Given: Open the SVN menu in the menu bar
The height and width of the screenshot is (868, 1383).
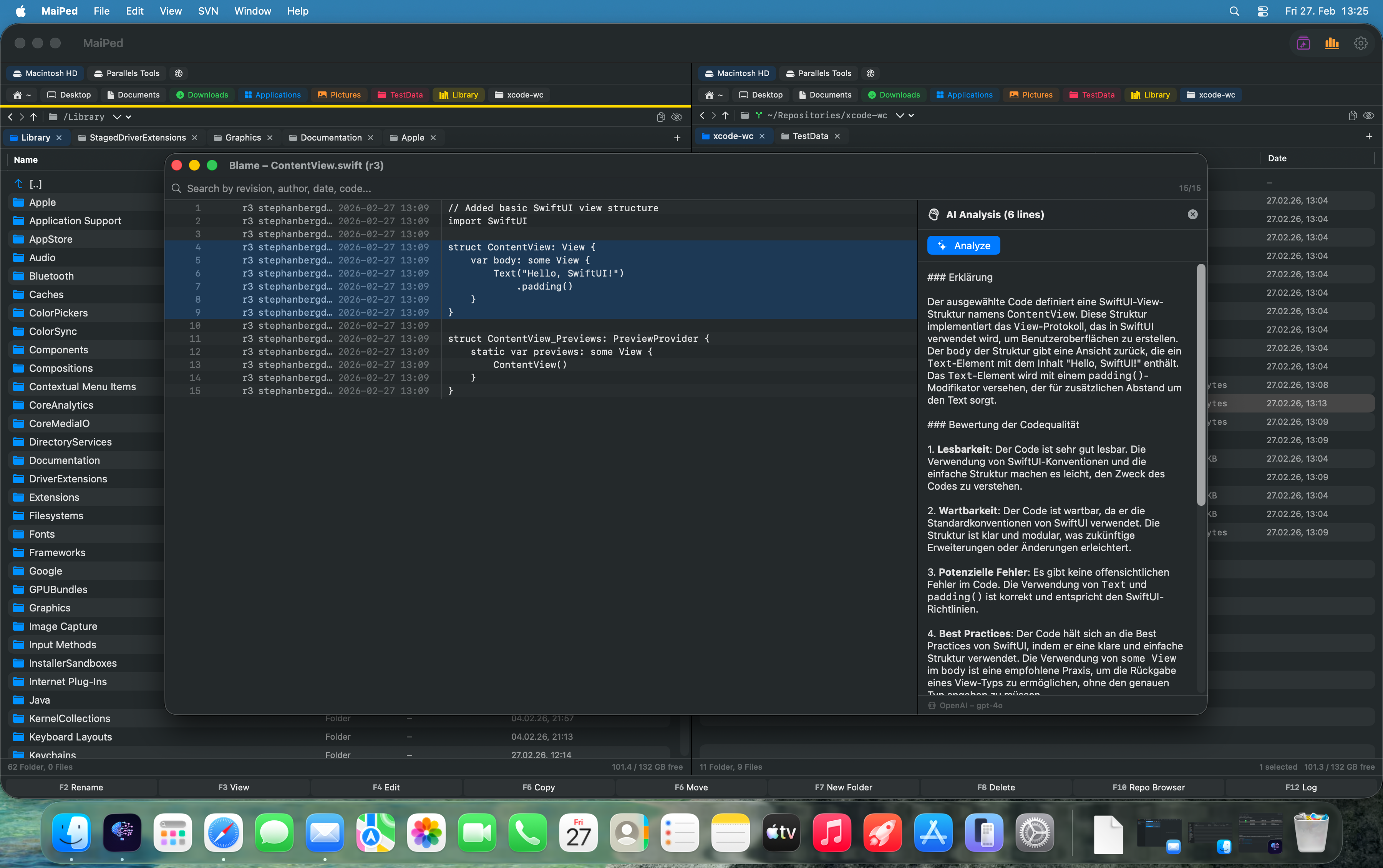Looking at the screenshot, I should 207,11.
